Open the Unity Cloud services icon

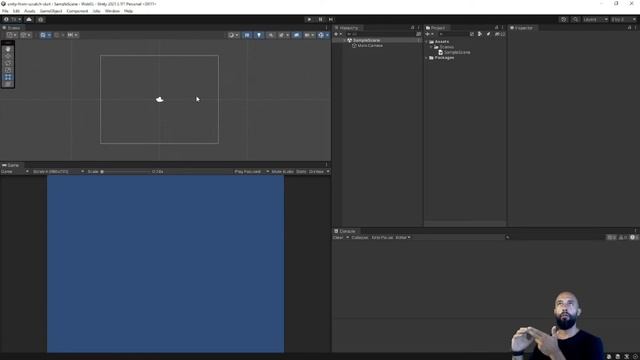(29, 19)
